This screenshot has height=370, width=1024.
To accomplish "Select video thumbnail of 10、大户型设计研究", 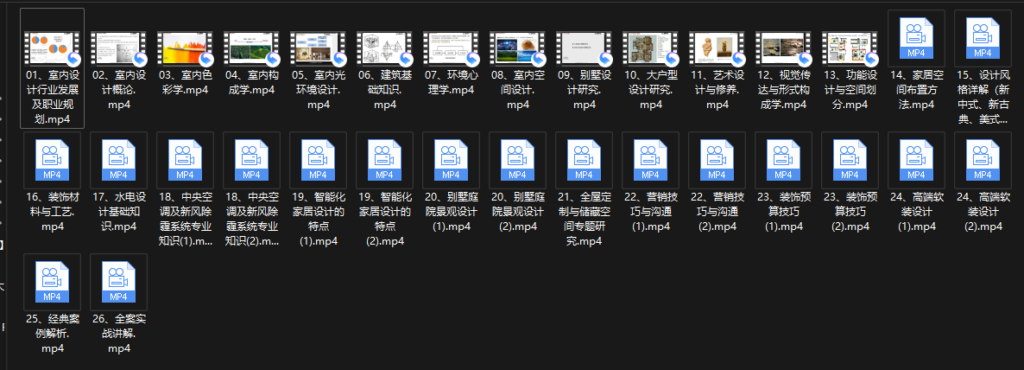I will [x=650, y=48].
